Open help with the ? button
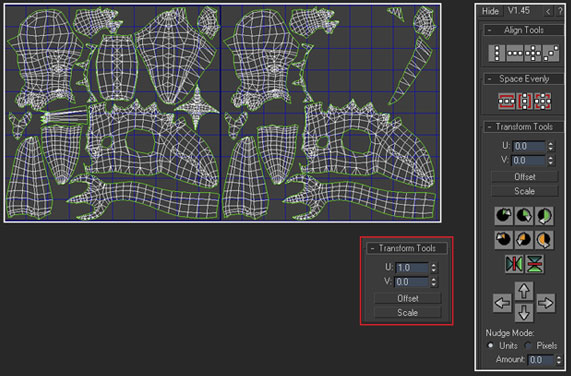571x376 pixels. (560, 12)
